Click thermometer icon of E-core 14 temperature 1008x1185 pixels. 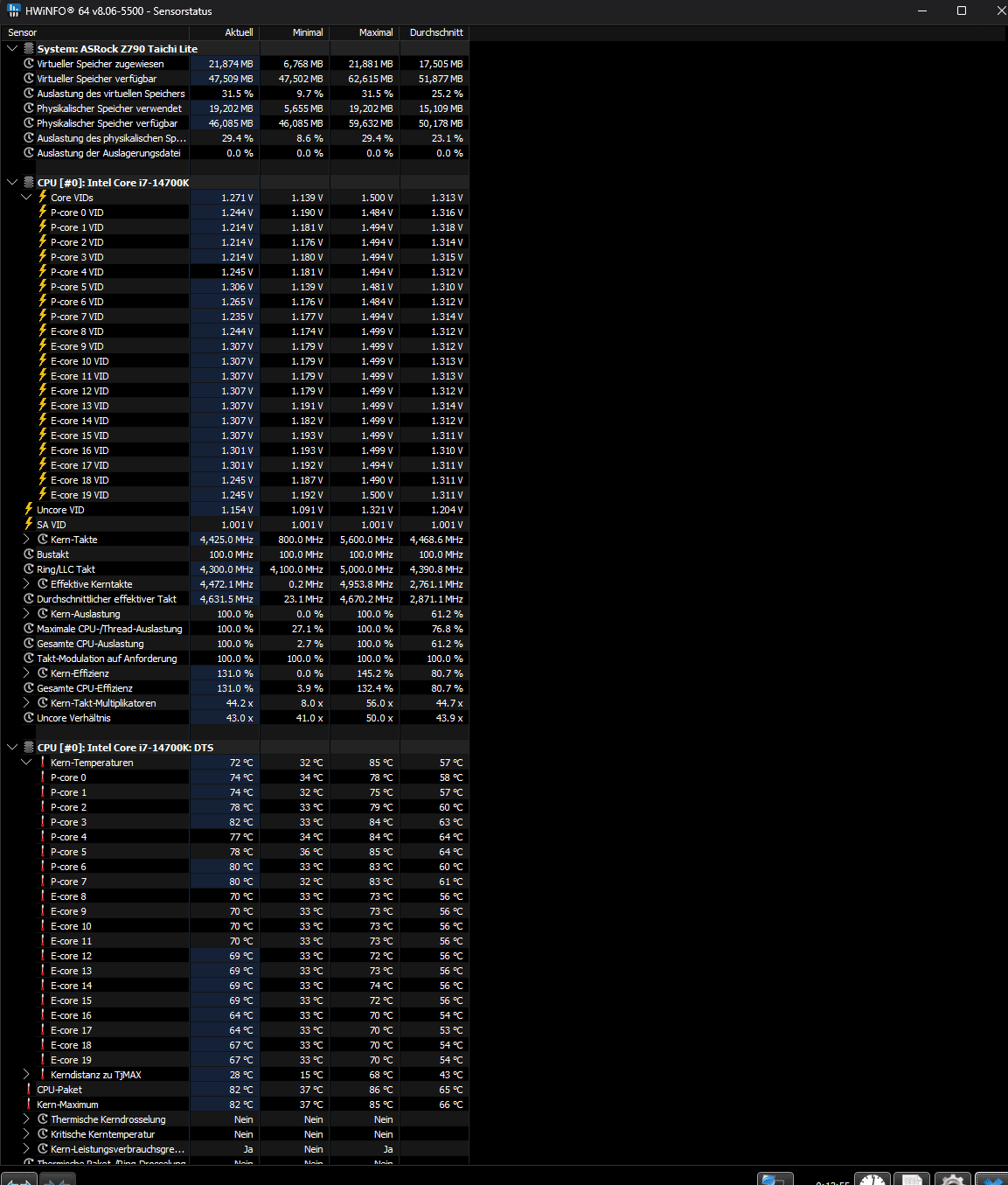tap(43, 986)
